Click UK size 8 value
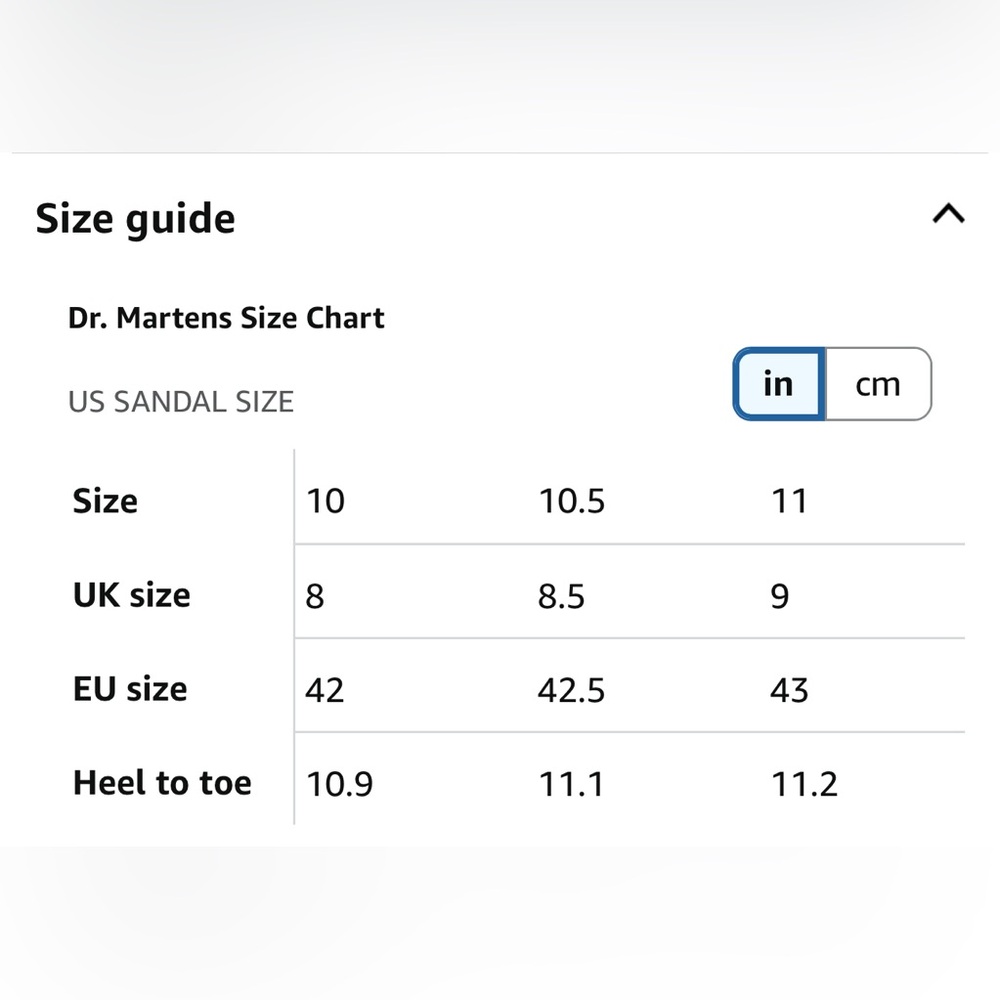Viewport: 1000px width, 1000px height. click(x=315, y=596)
